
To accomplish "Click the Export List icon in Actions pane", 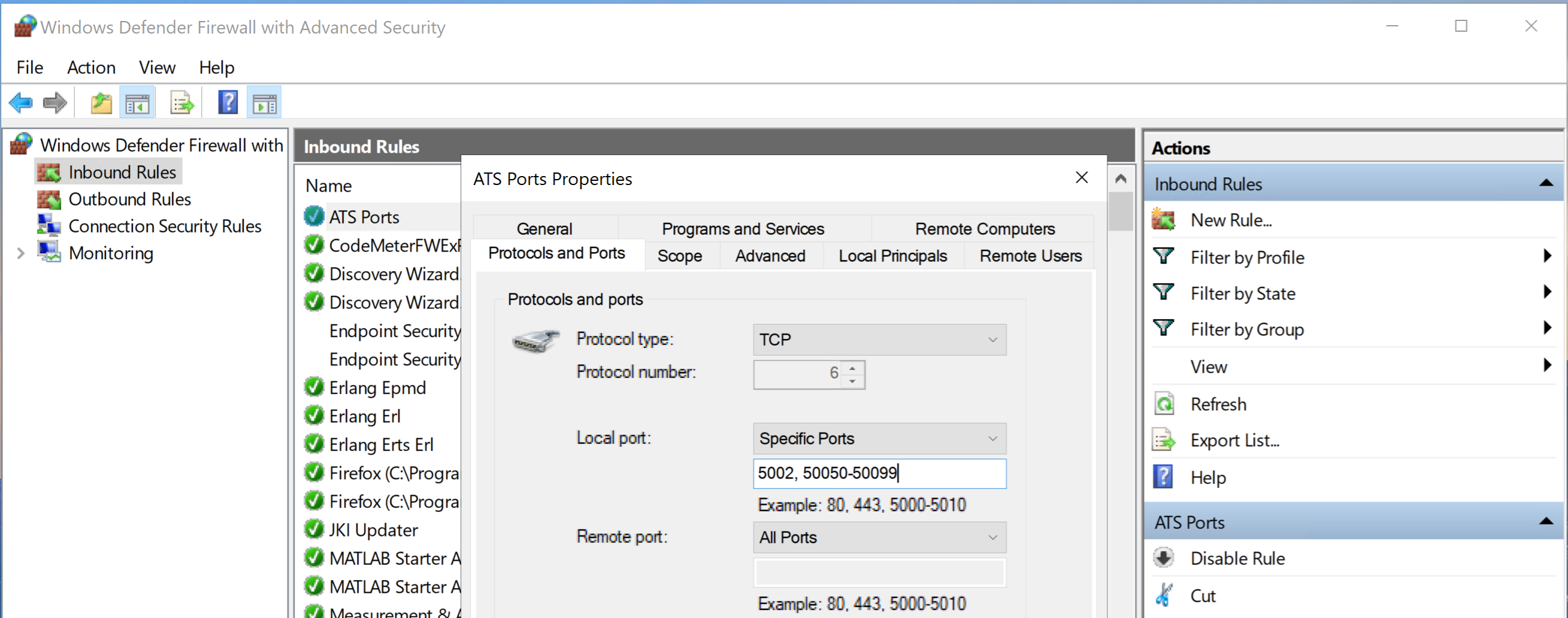I will (x=1164, y=440).
